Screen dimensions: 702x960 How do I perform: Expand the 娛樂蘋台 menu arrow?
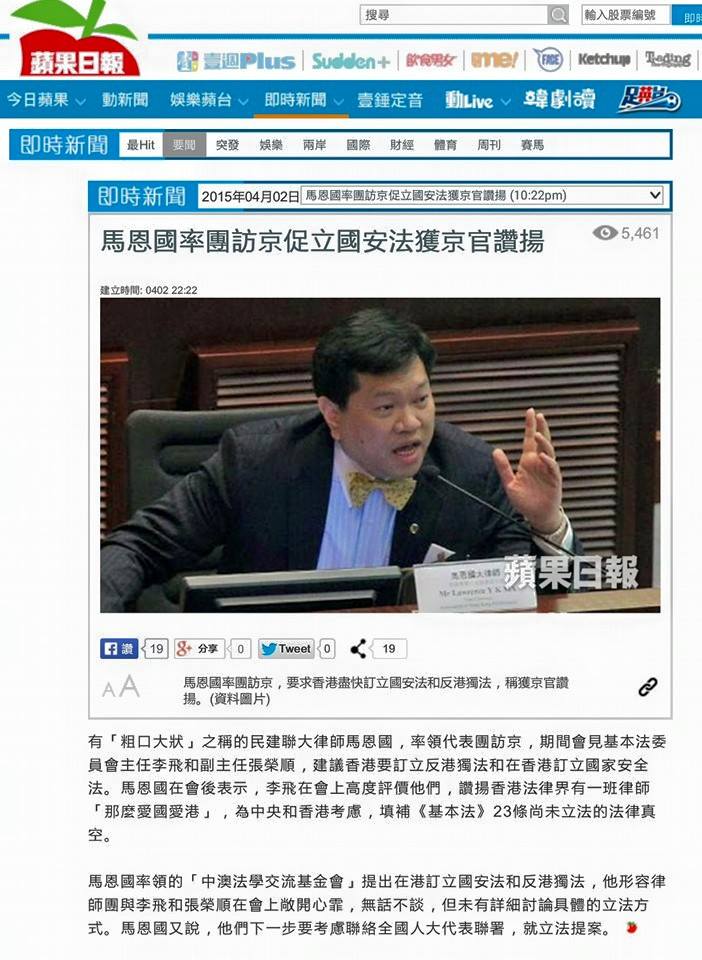pos(243,102)
